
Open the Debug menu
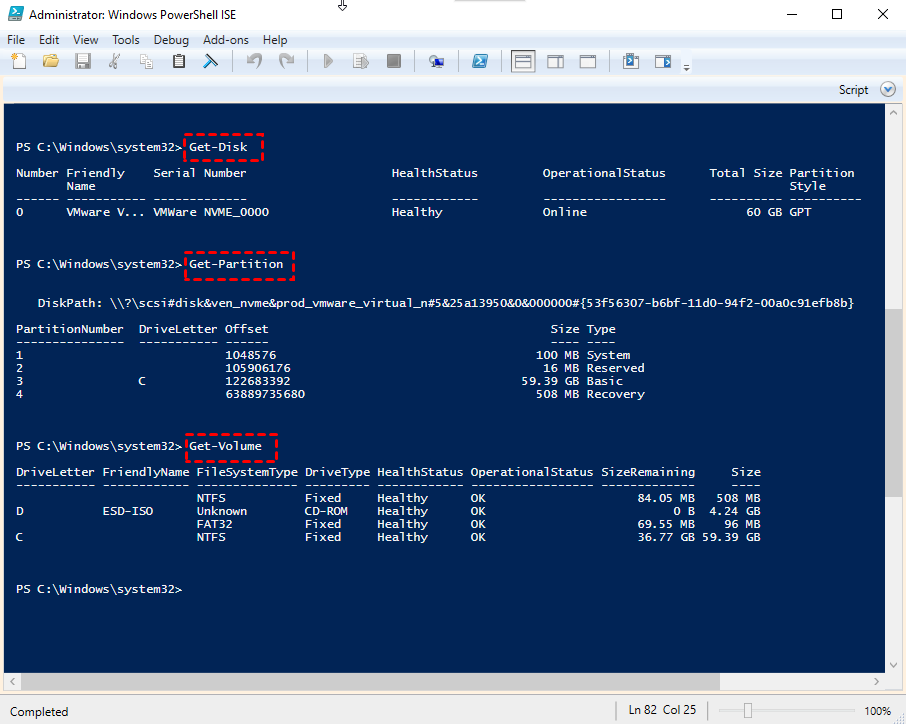pyautogui.click(x=171, y=40)
